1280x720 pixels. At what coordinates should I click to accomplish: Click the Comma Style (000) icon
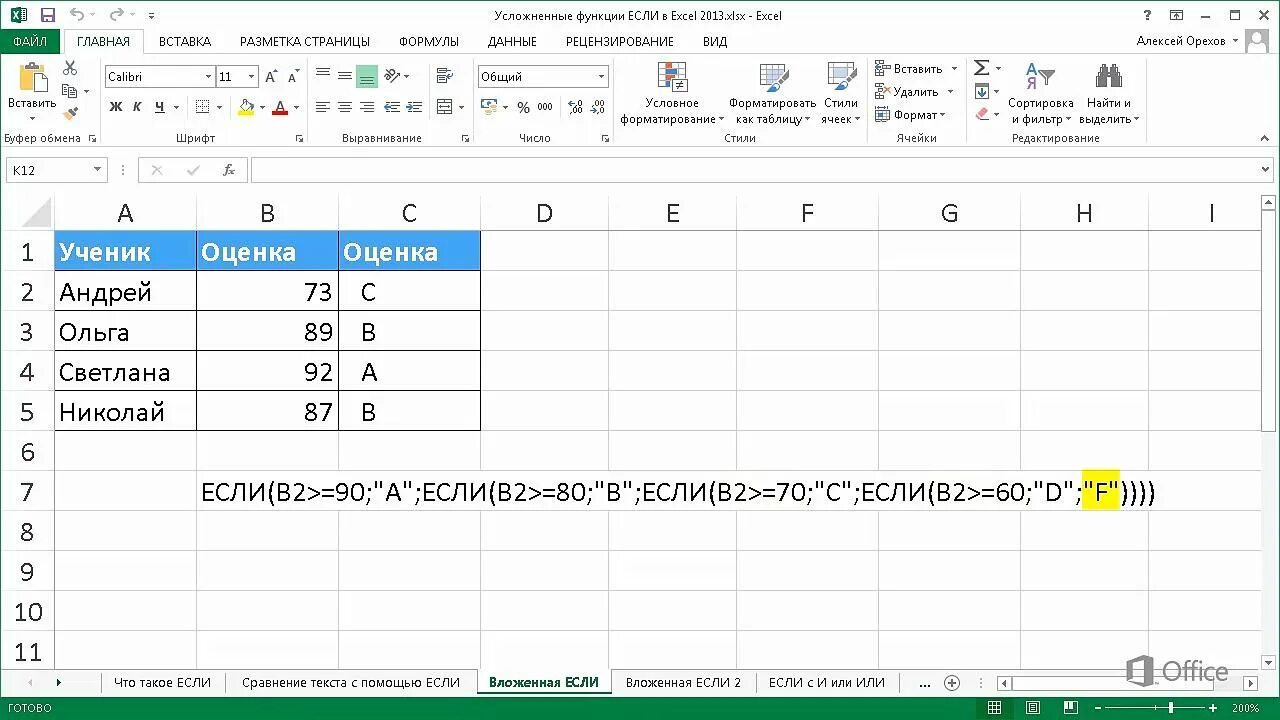pos(545,107)
